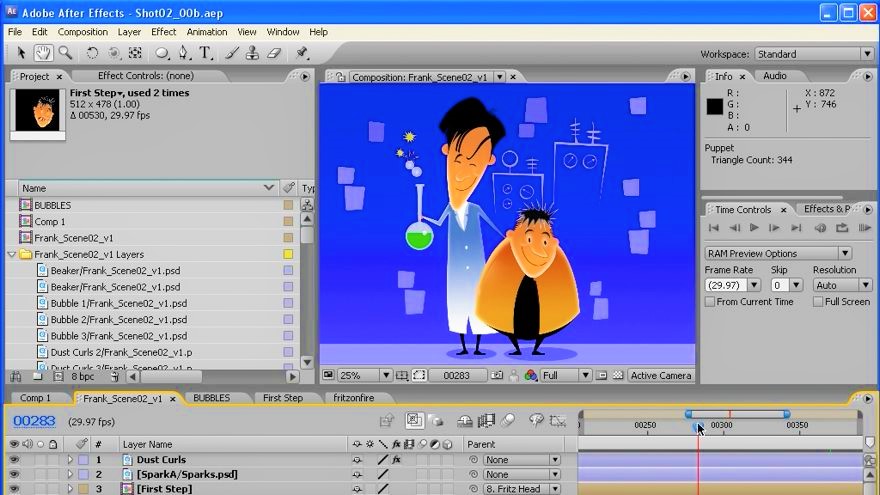Switch to the fritzonfire timeline tab

pos(354,398)
